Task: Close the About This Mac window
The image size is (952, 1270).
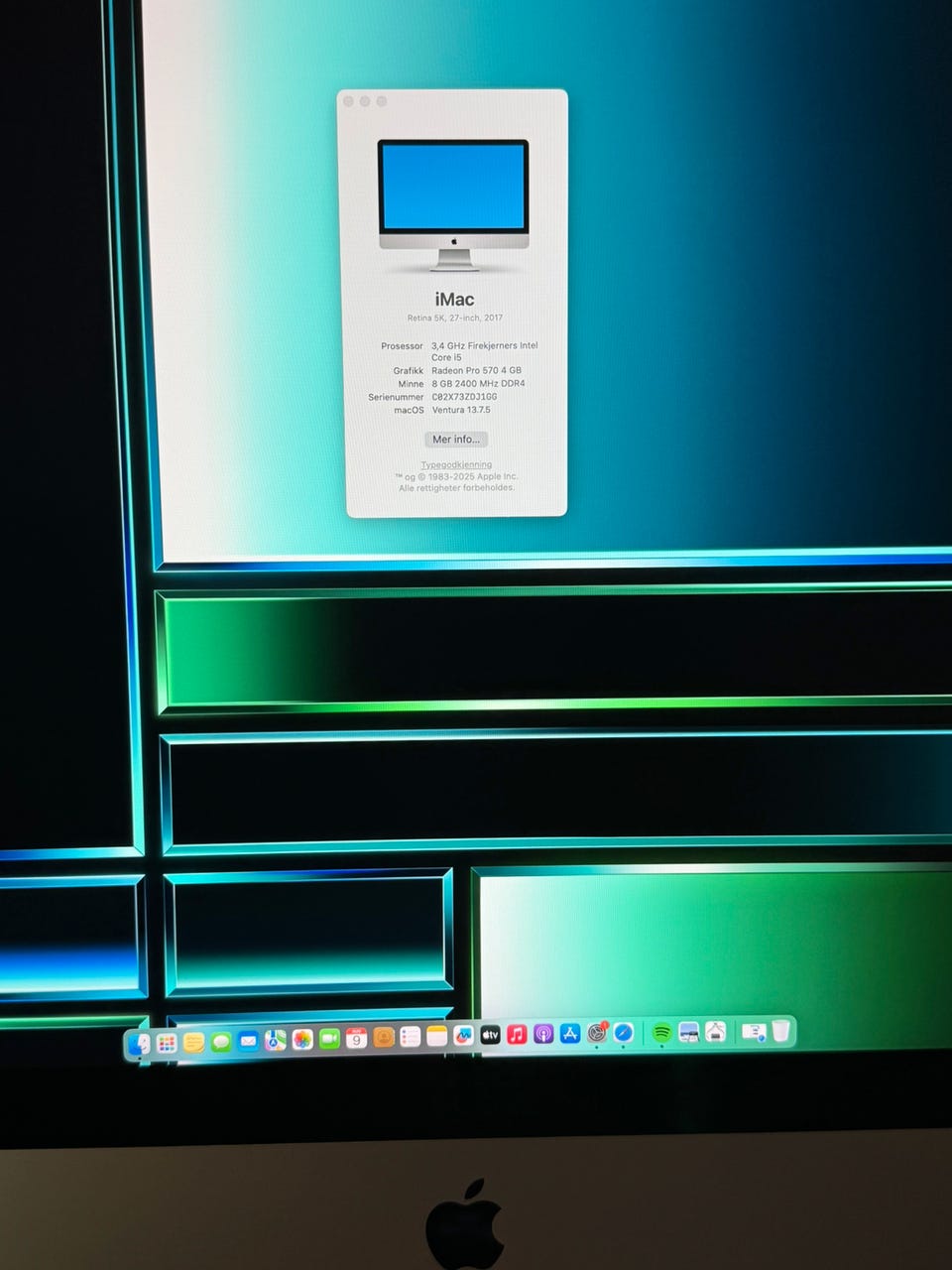Action: click(x=349, y=101)
